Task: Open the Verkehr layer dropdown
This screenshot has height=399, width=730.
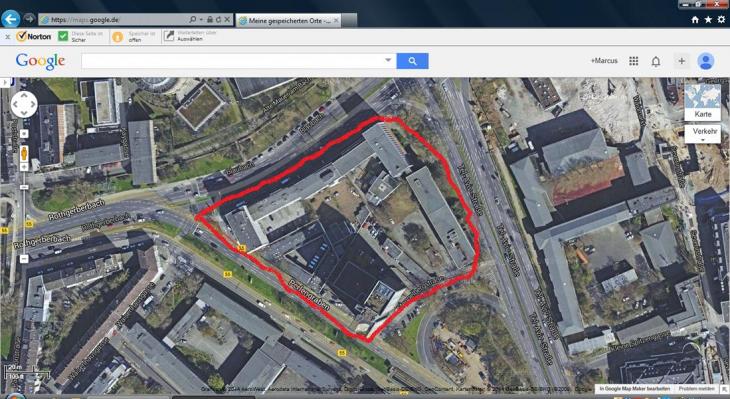Action: tap(703, 134)
